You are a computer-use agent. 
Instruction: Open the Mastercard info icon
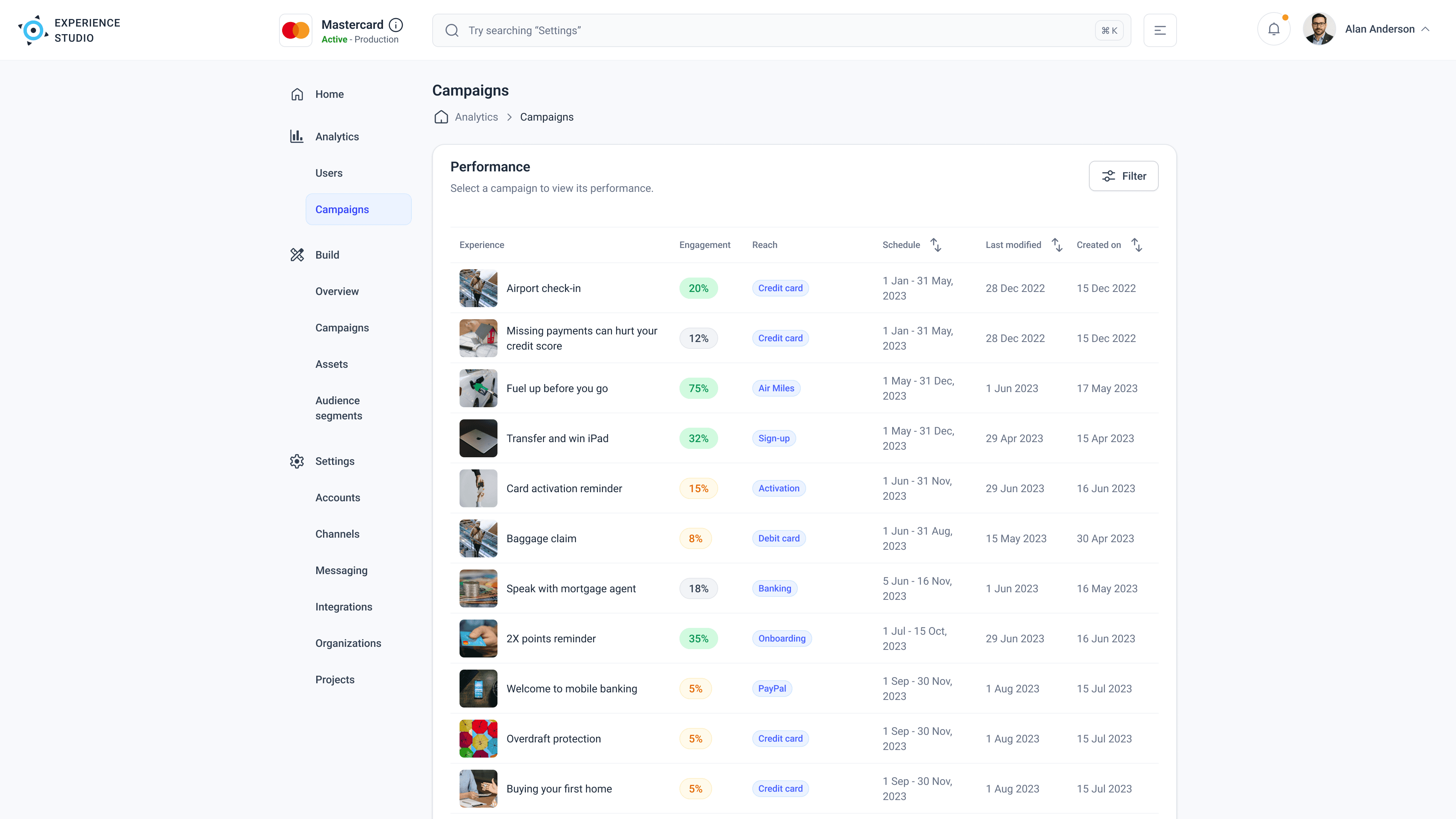(396, 25)
